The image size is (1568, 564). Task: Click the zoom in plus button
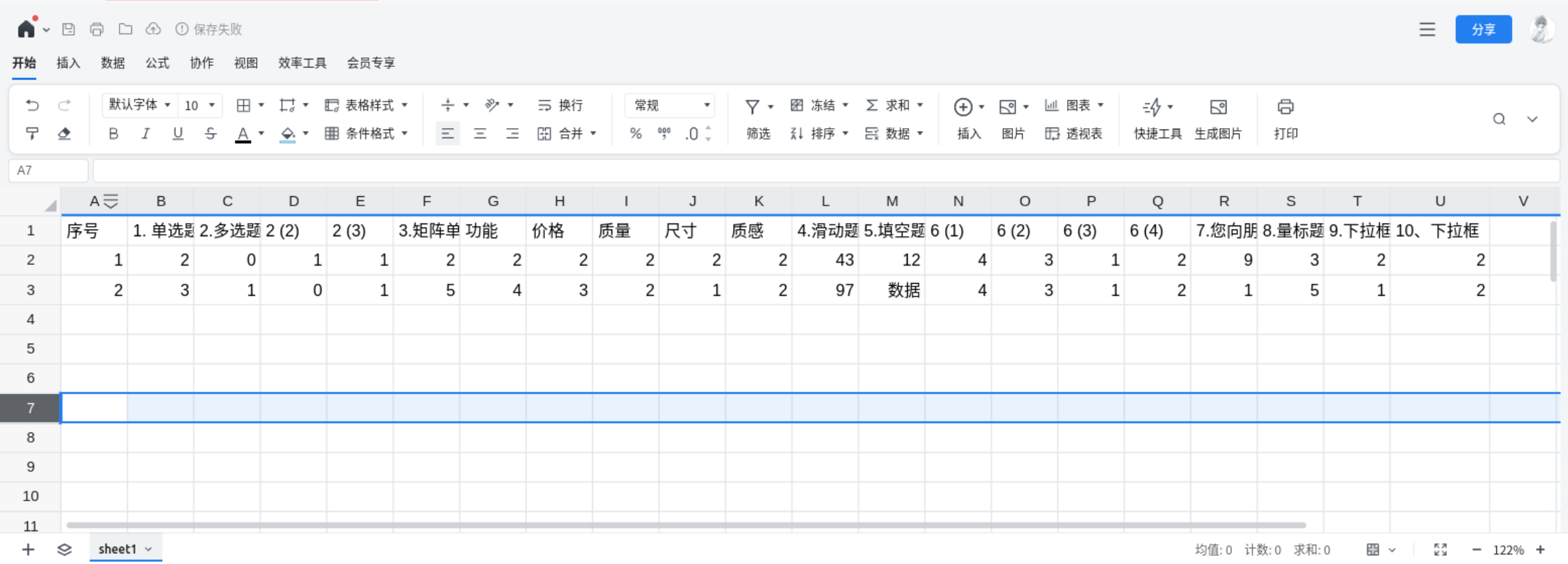[x=1541, y=549]
